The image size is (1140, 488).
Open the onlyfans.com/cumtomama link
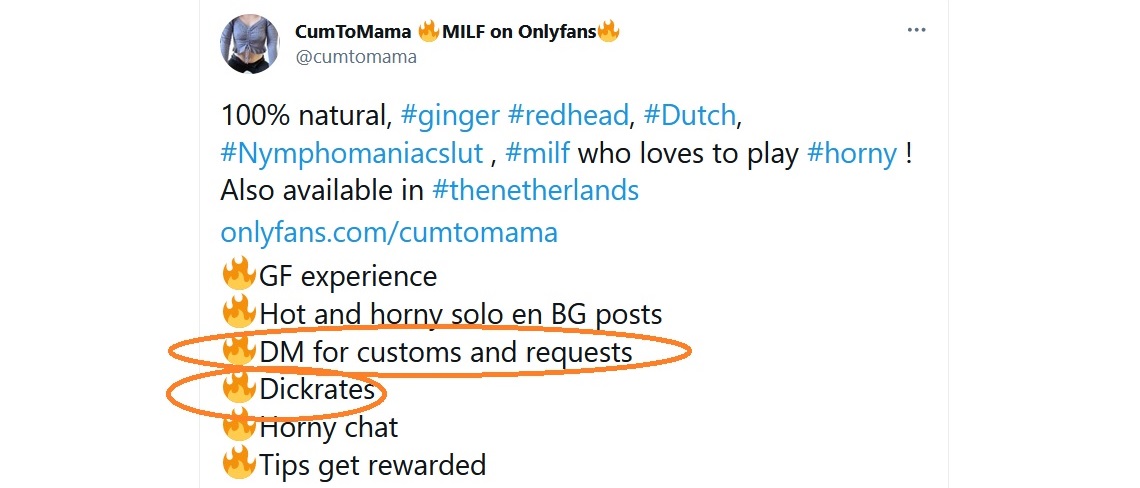click(x=389, y=232)
